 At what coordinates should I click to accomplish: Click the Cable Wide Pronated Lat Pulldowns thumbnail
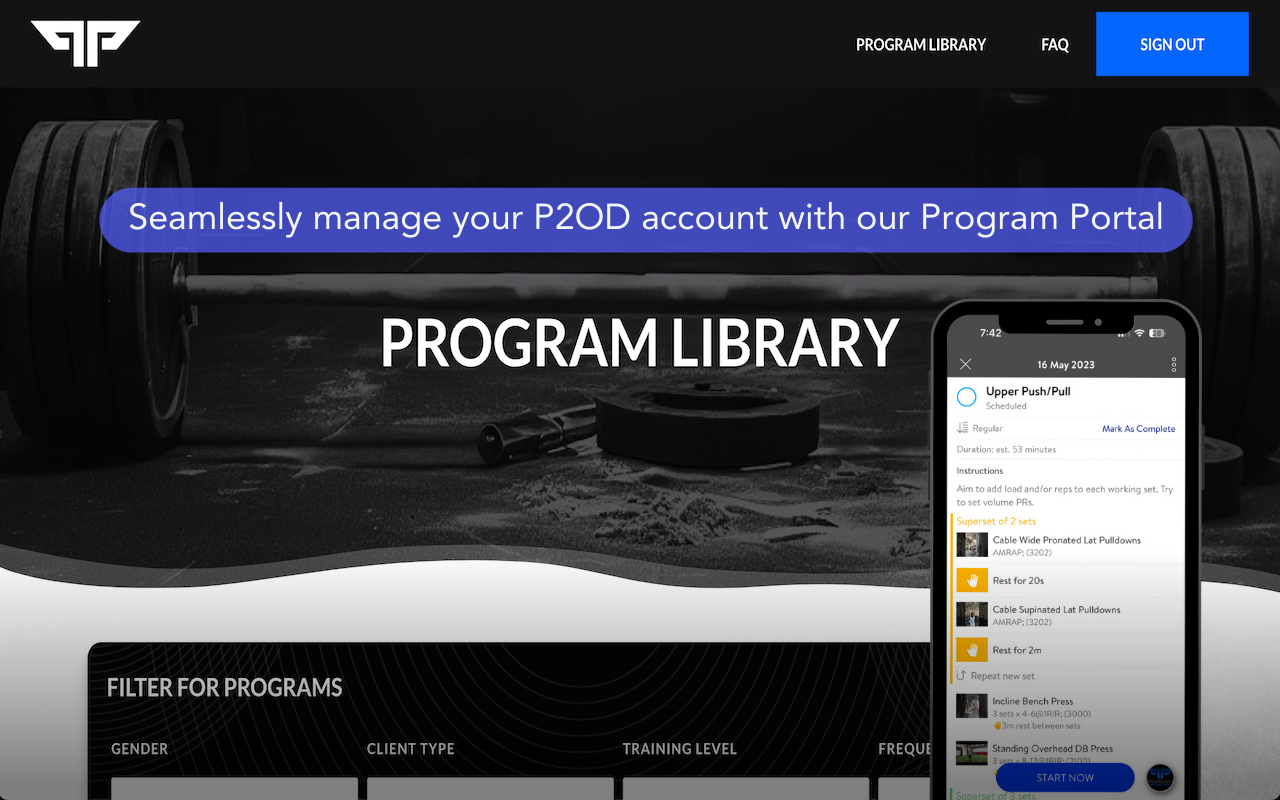tap(972, 545)
